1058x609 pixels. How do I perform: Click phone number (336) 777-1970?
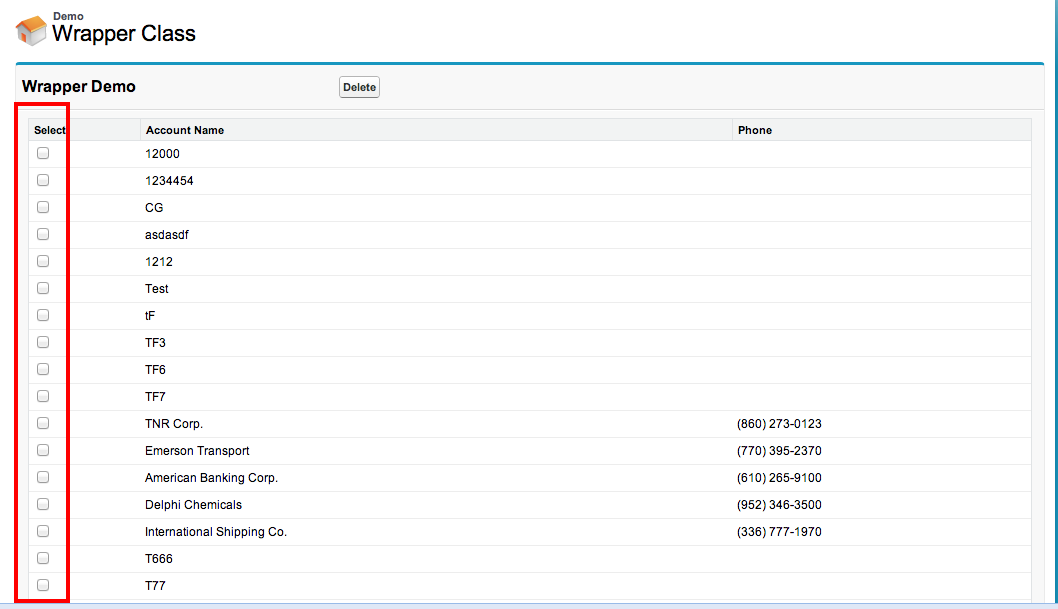click(x=779, y=531)
